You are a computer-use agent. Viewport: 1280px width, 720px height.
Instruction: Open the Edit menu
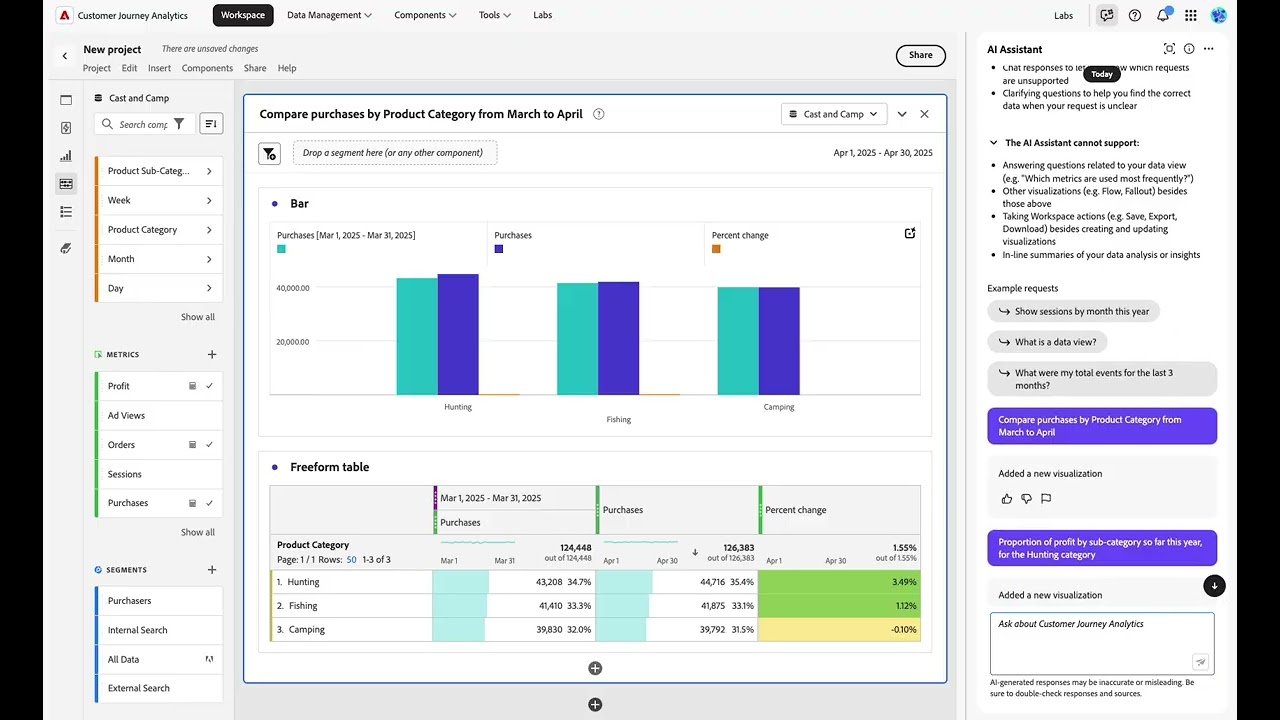point(130,68)
